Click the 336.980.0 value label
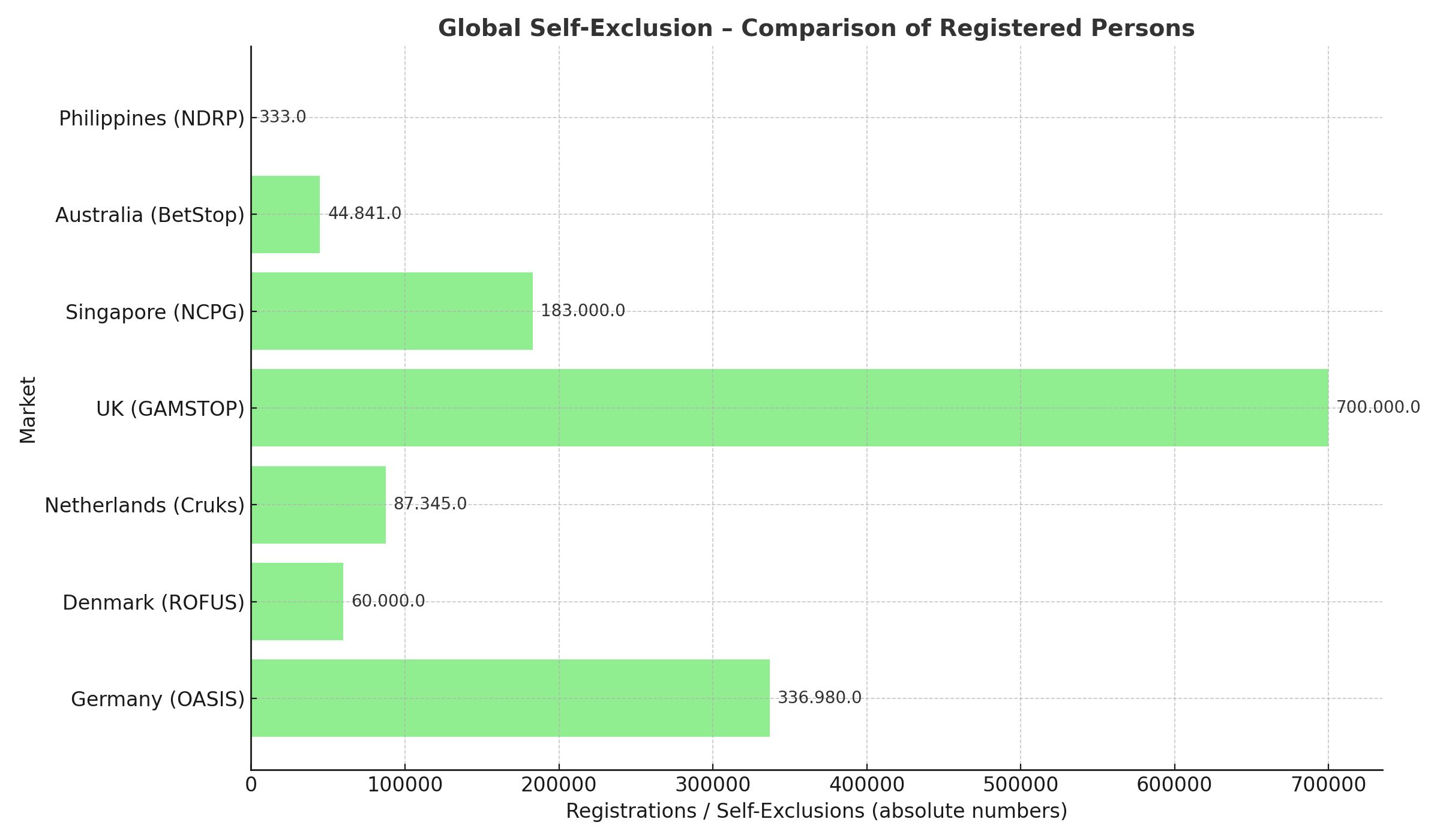The image size is (1440, 840). point(819,698)
